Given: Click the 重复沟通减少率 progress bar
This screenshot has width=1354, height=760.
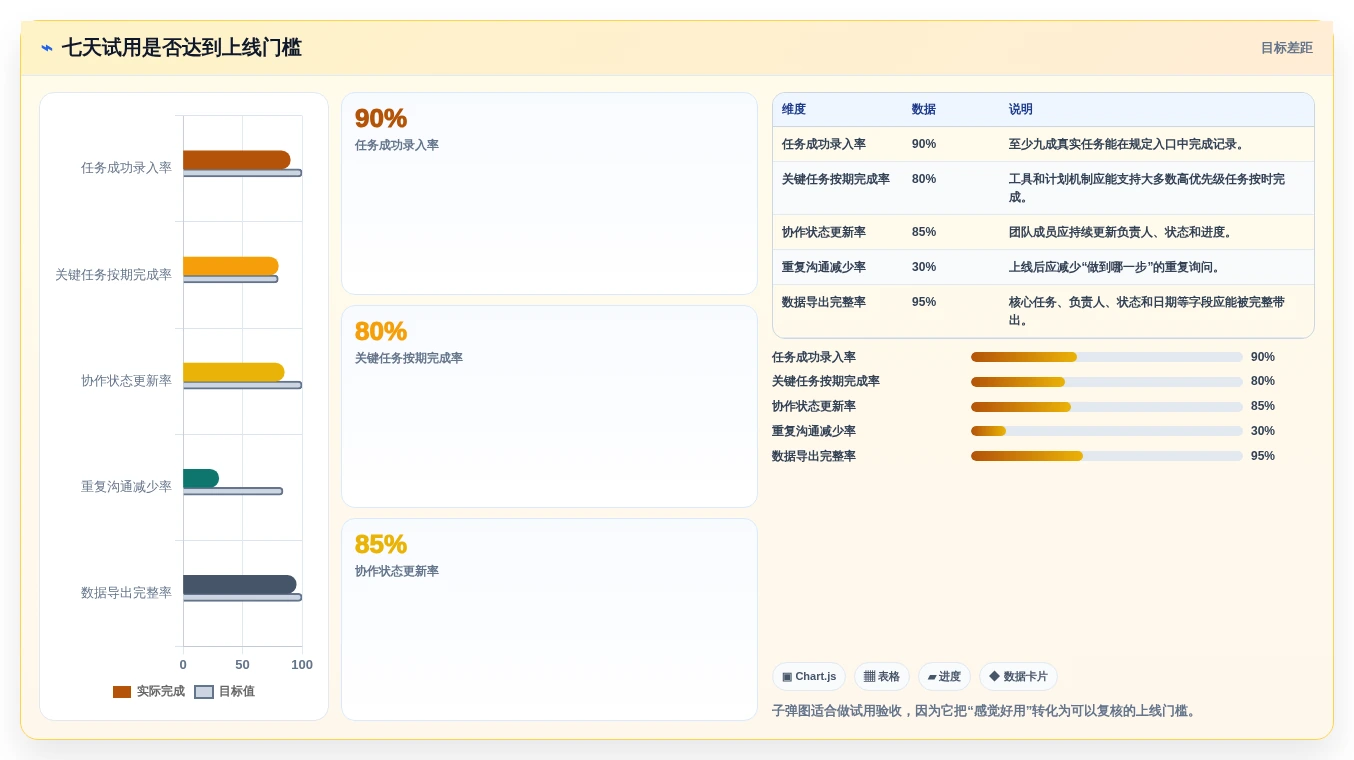Looking at the screenshot, I should click(1107, 431).
